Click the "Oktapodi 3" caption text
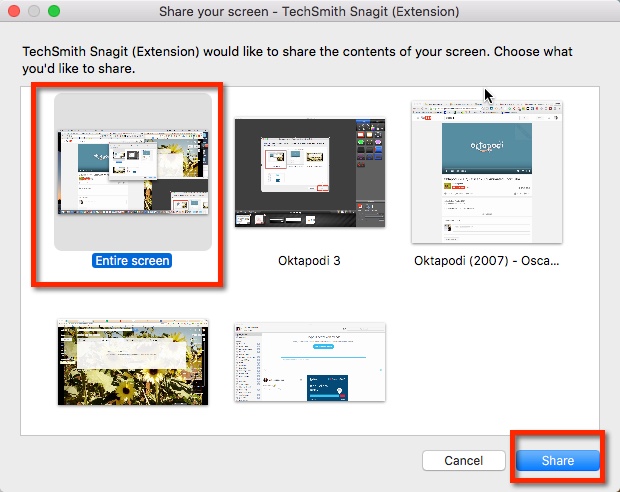Image resolution: width=620 pixels, height=492 pixels. click(x=310, y=260)
